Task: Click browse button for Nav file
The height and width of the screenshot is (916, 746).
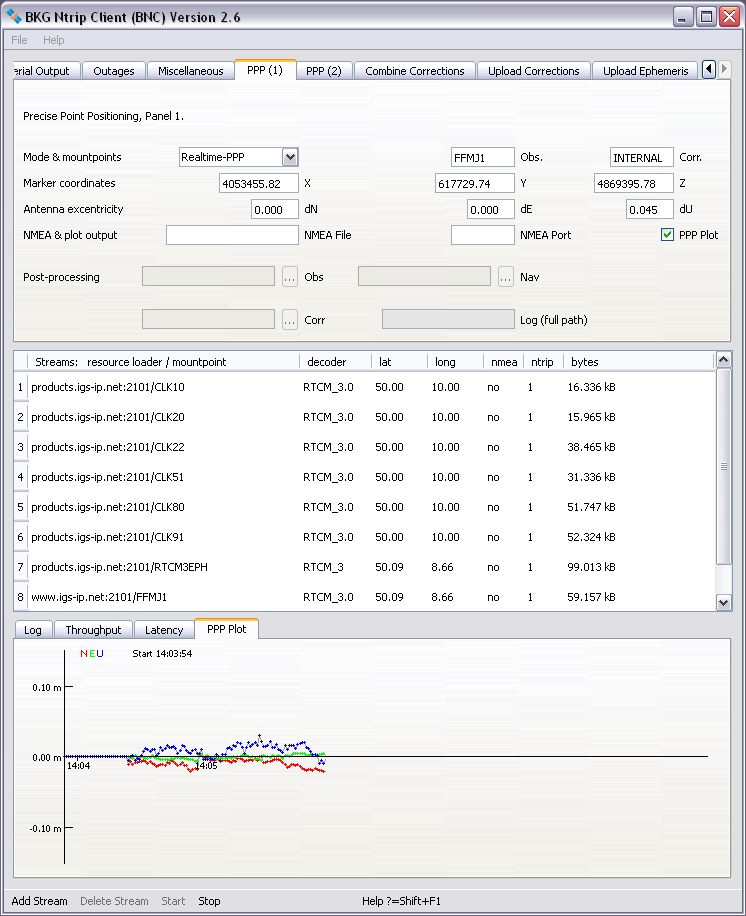Action: coord(506,277)
